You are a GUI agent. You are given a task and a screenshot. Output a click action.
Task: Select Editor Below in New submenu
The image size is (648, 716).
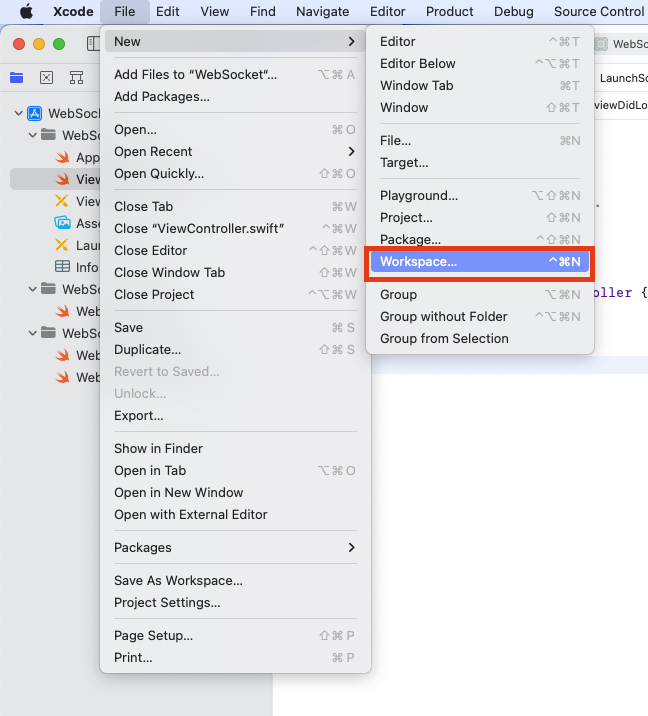point(479,63)
